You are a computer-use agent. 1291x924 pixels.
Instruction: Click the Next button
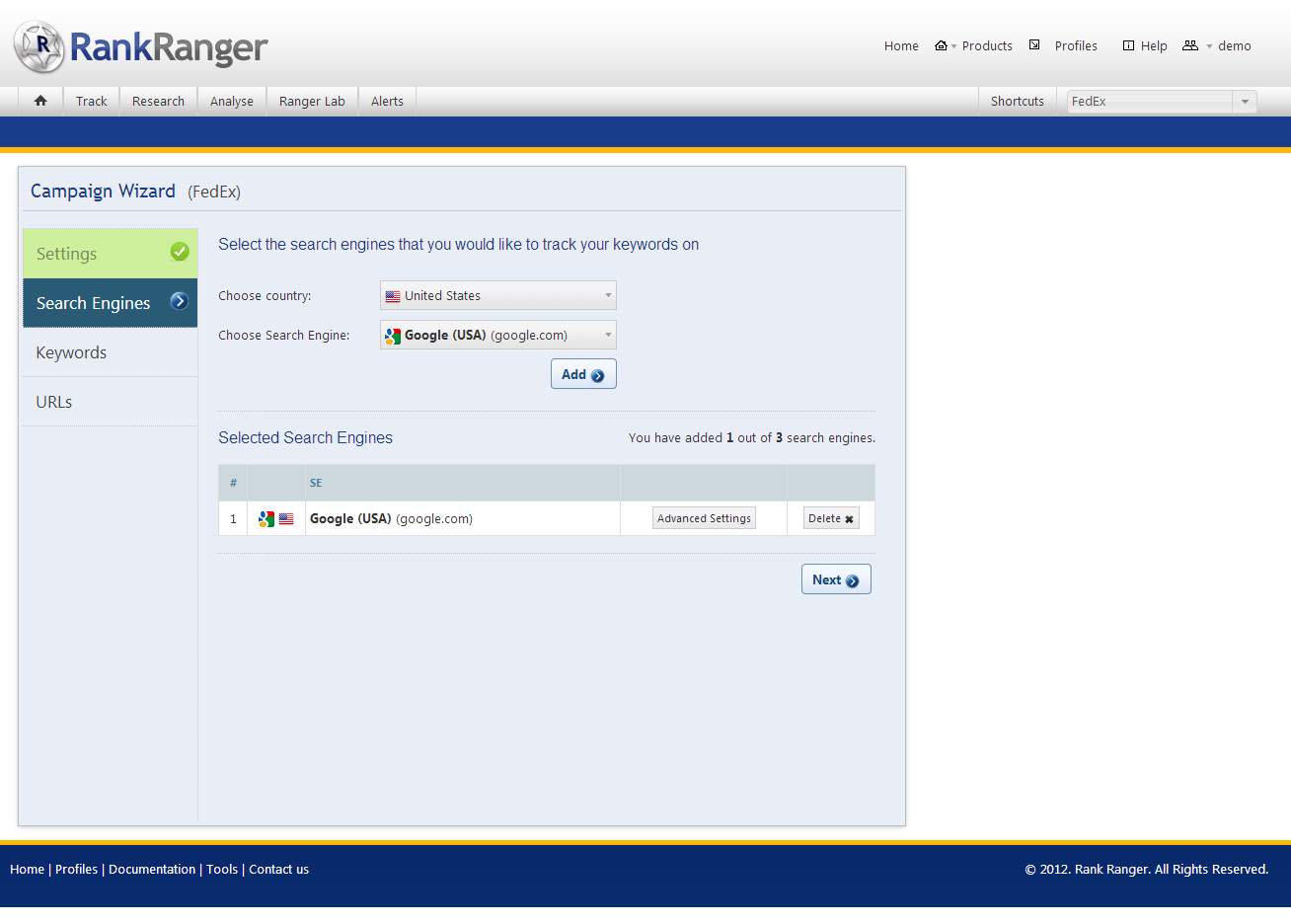point(836,579)
